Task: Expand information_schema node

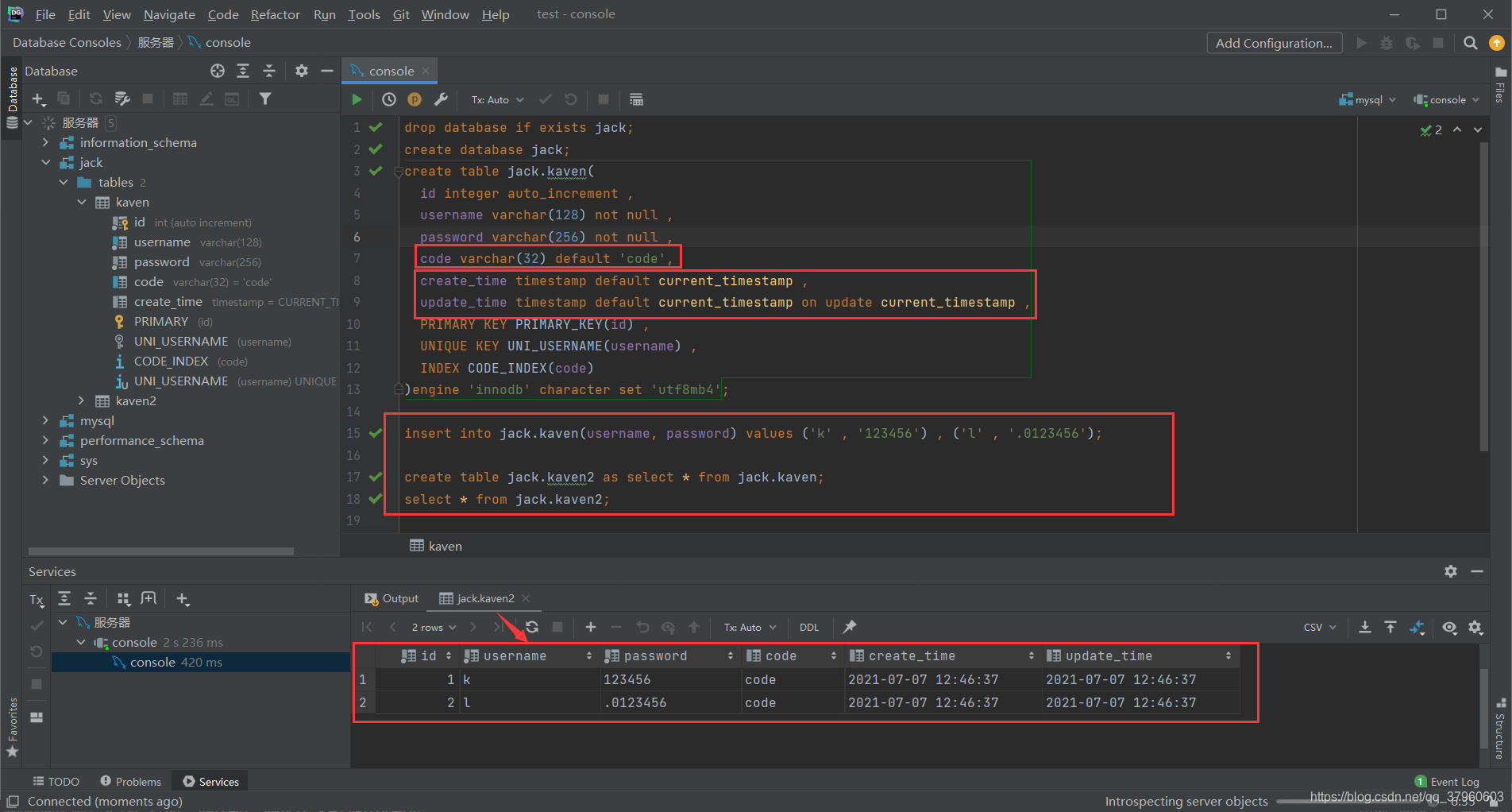Action: point(45,142)
